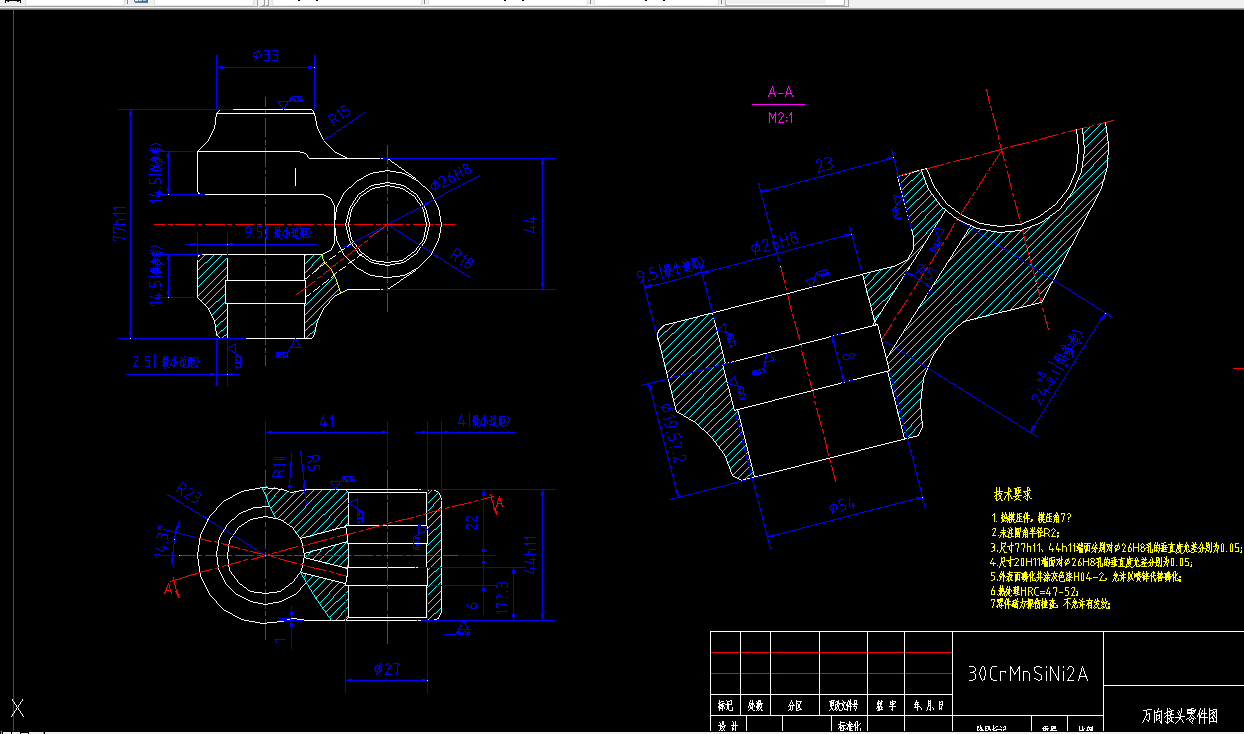Select the φ27 diameter dimension

click(x=386, y=669)
